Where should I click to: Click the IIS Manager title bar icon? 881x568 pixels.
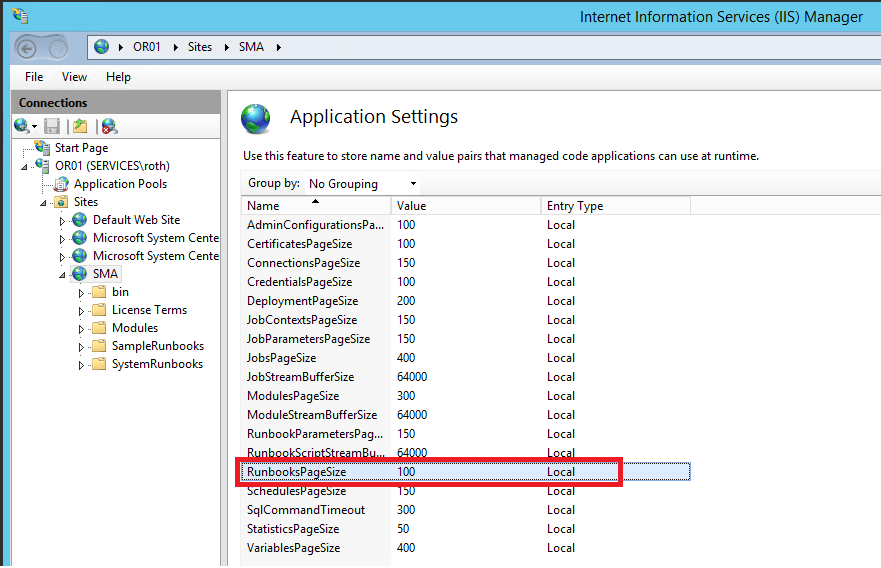[20, 15]
